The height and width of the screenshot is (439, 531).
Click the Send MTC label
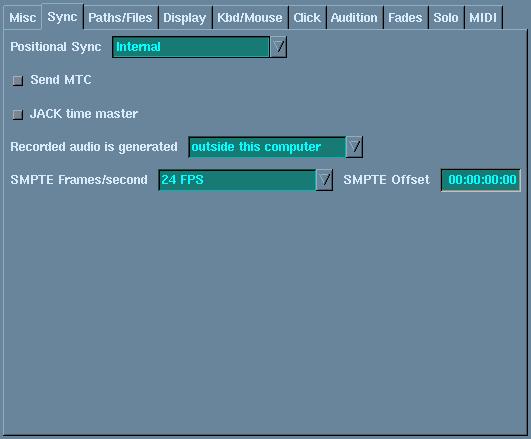pyautogui.click(x=61, y=80)
